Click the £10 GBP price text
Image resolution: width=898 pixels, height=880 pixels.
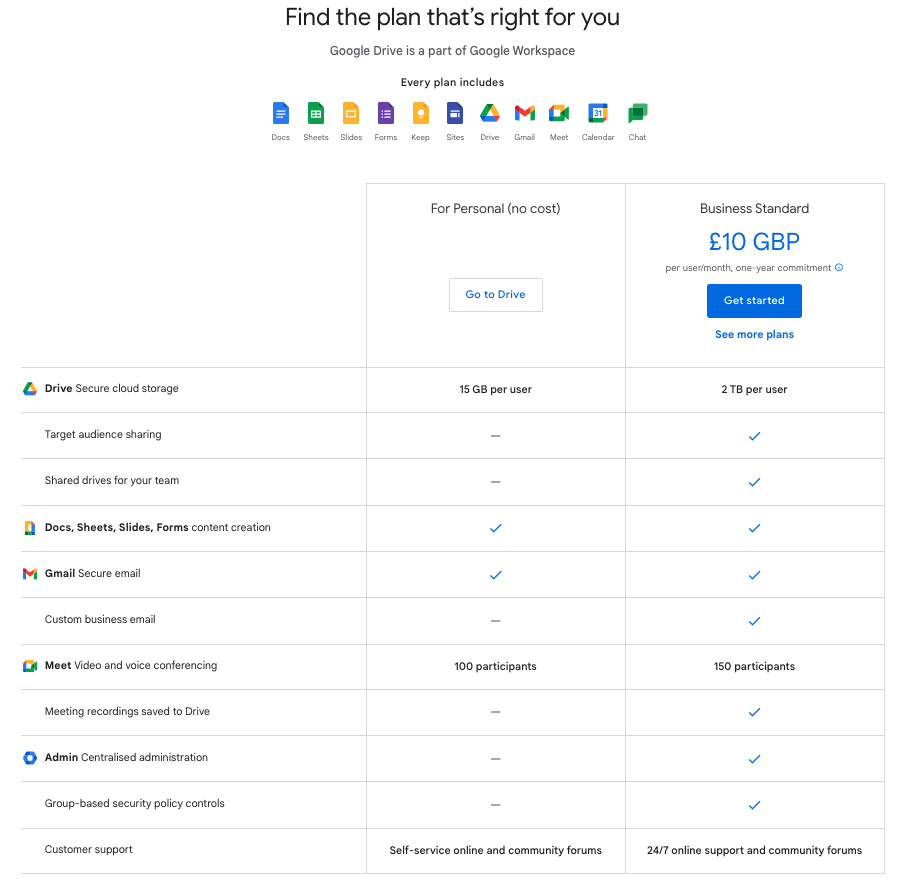click(754, 242)
